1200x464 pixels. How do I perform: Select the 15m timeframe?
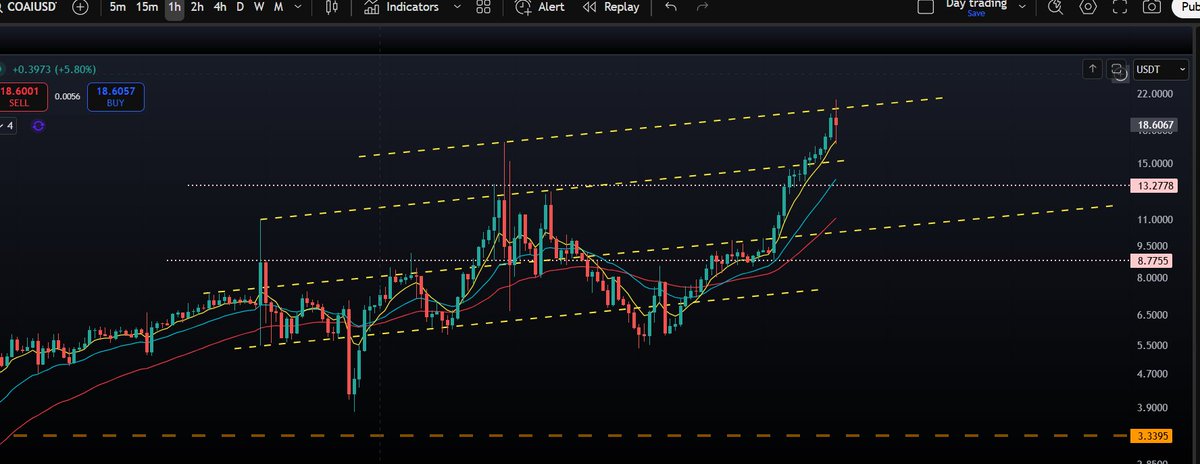point(147,7)
